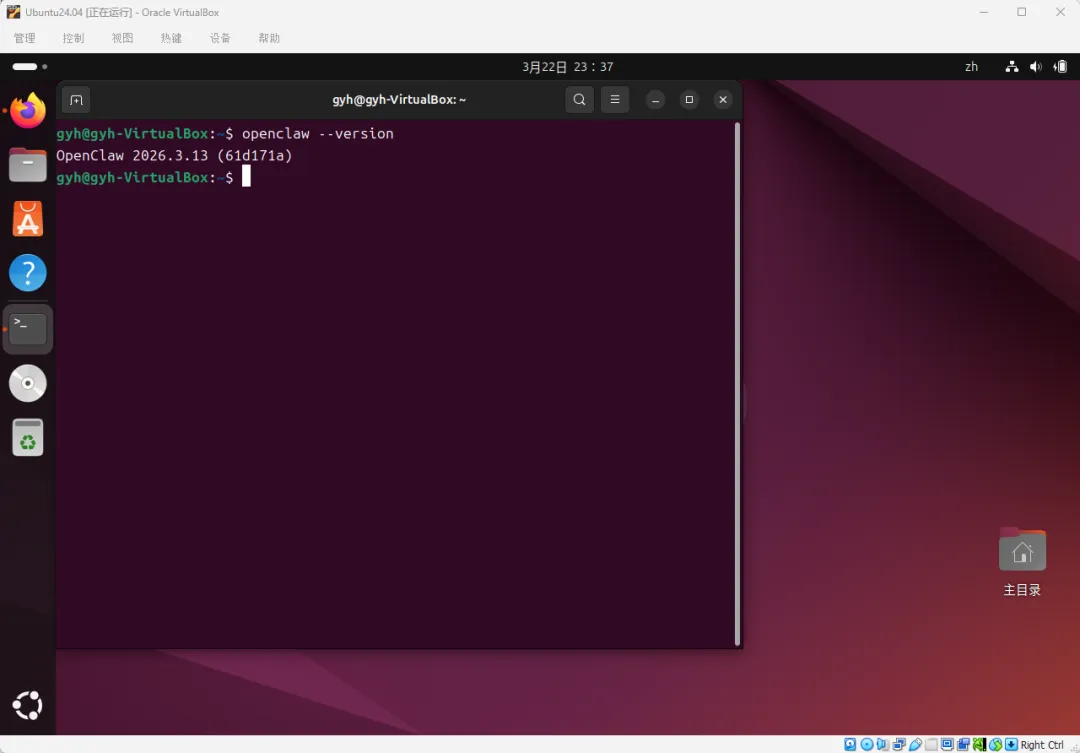Click the VirtualBox network adapter status icon
Image resolution: width=1080 pixels, height=753 pixels.
899,744
